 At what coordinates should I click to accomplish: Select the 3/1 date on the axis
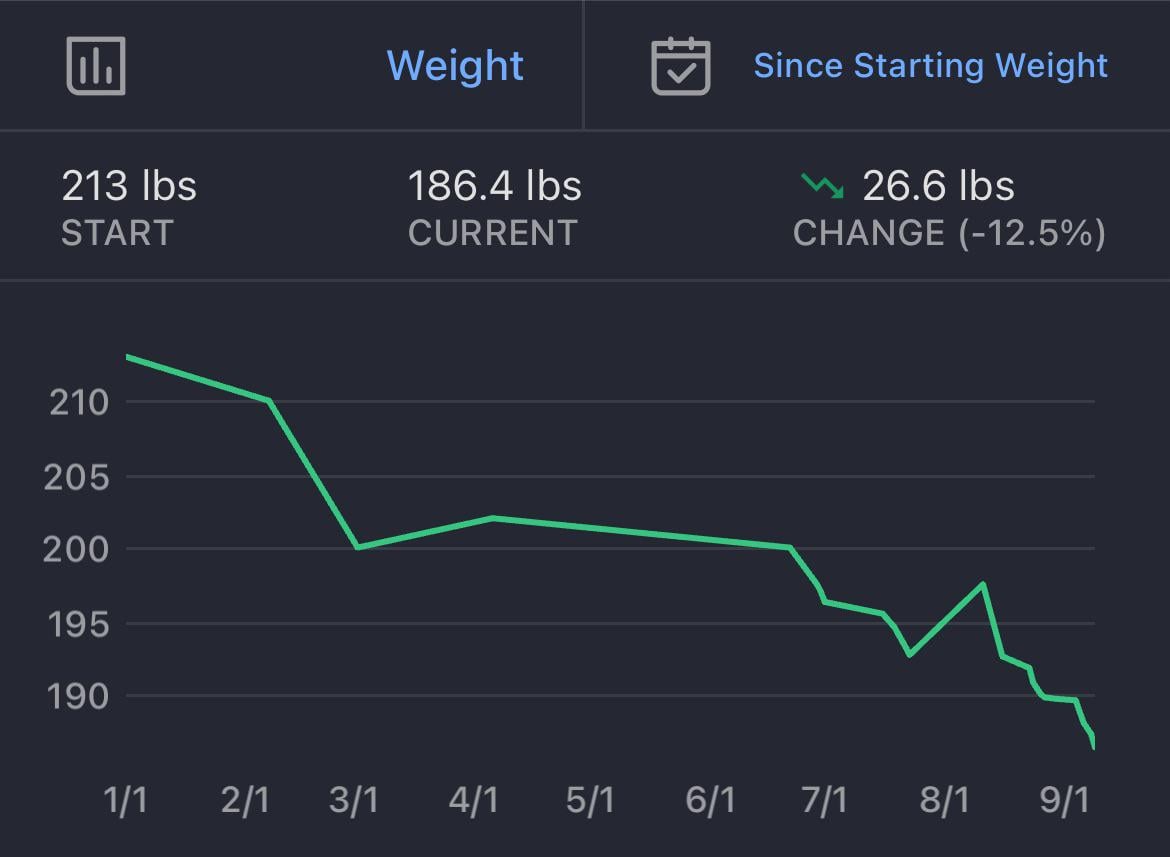click(354, 801)
